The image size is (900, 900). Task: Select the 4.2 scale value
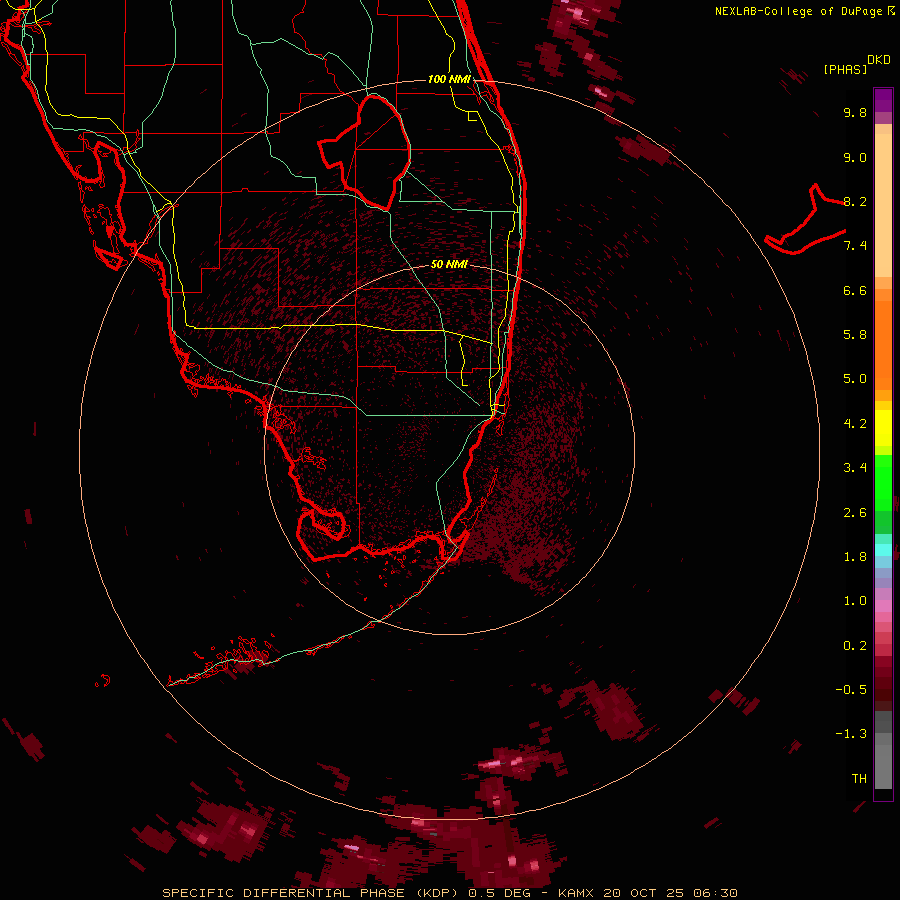[x=855, y=424]
